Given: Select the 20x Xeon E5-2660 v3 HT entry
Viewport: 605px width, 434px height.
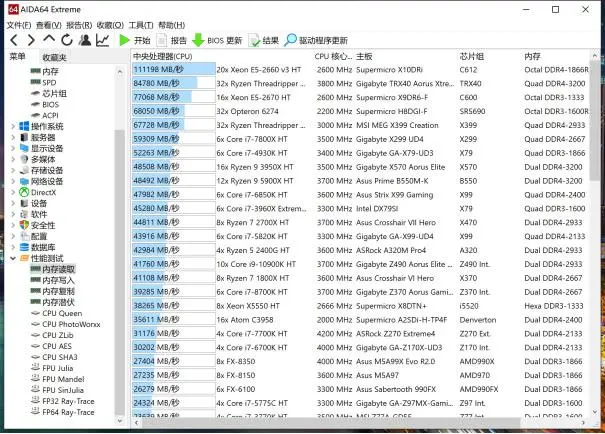Looking at the screenshot, I should (x=259, y=69).
